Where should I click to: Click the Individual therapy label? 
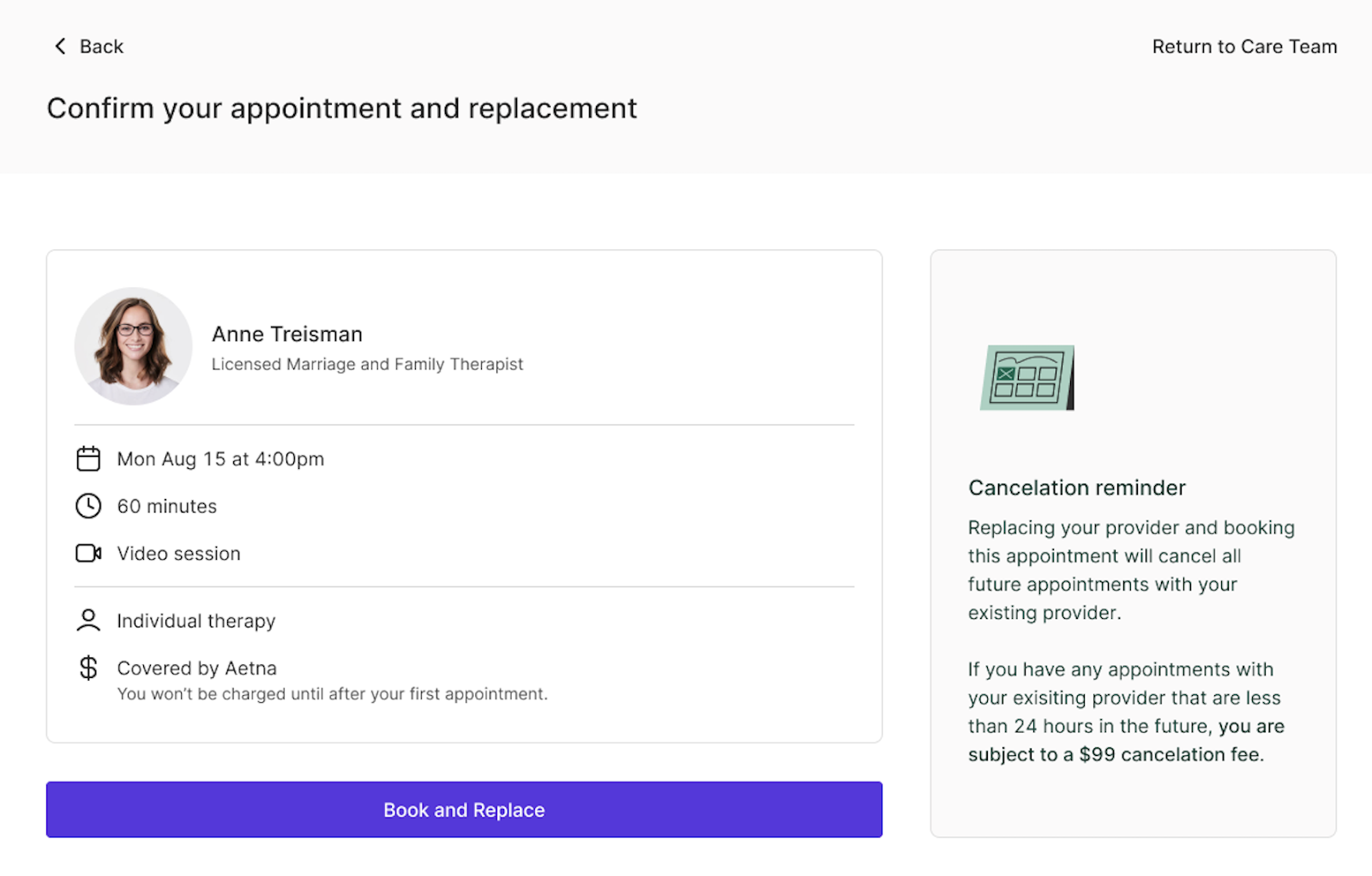[x=196, y=621]
